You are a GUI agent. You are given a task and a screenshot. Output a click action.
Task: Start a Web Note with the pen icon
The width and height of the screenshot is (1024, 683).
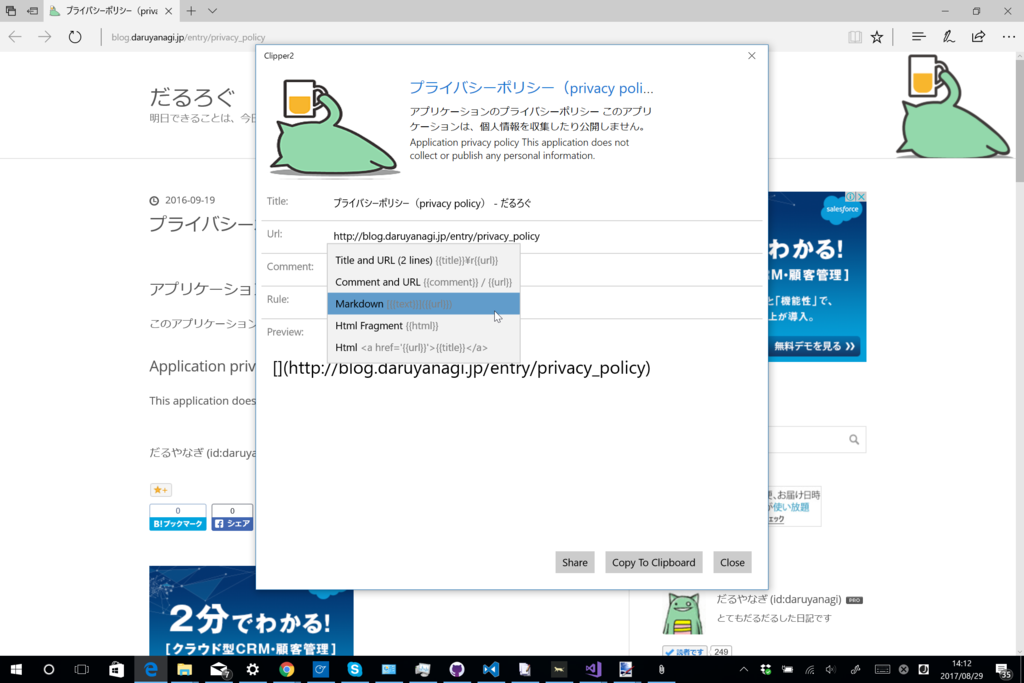[x=948, y=36]
